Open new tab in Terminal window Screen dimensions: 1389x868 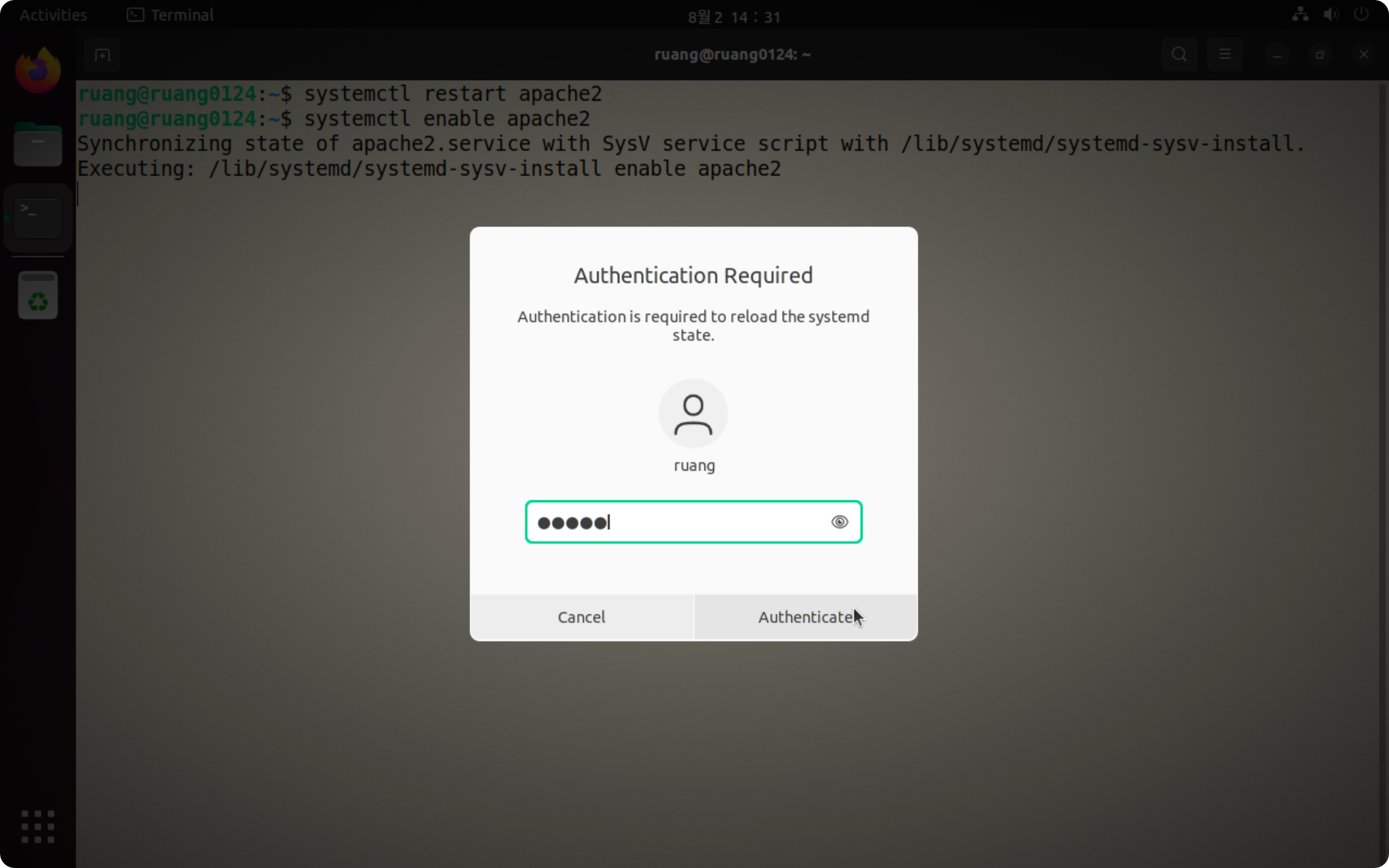(x=102, y=55)
